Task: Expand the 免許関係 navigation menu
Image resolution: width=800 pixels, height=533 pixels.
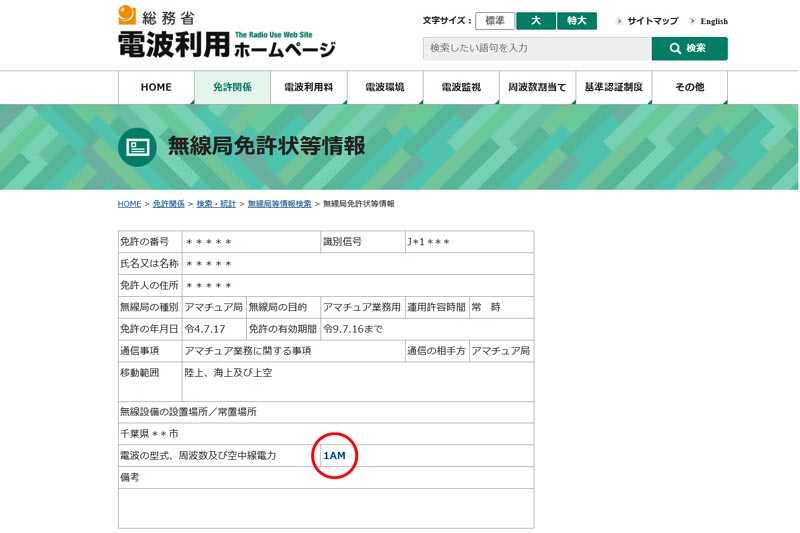Action: click(232, 87)
